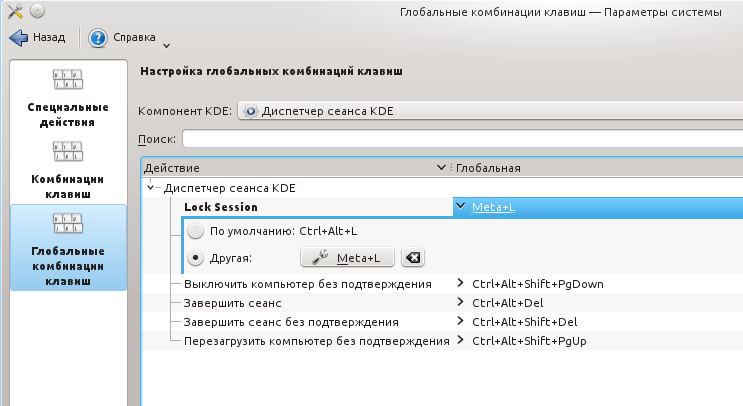
Task: Select the Special Actions keyboard icon
Action: (x=68, y=80)
